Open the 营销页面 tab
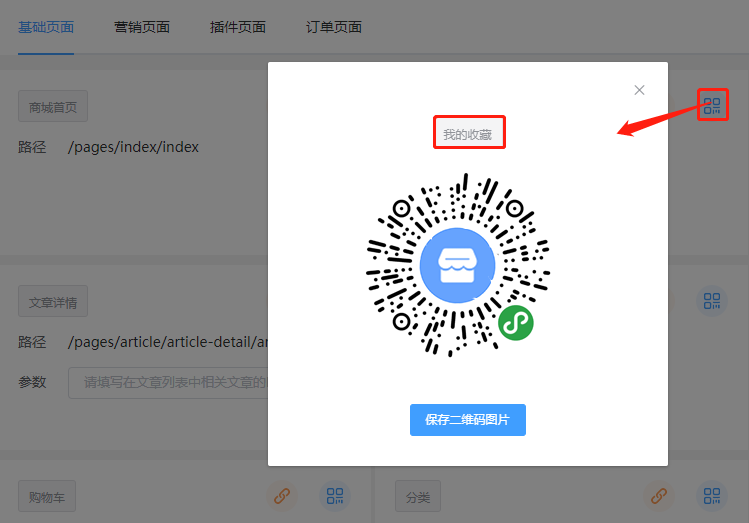 click(142, 27)
